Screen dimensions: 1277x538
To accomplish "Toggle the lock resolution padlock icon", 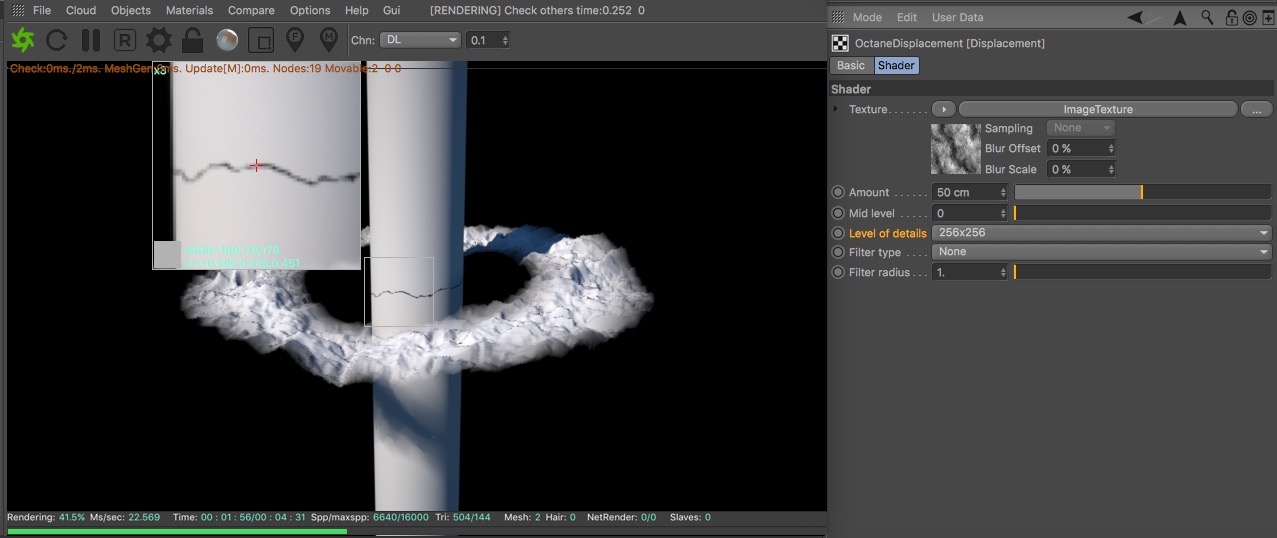I will tap(193, 40).
